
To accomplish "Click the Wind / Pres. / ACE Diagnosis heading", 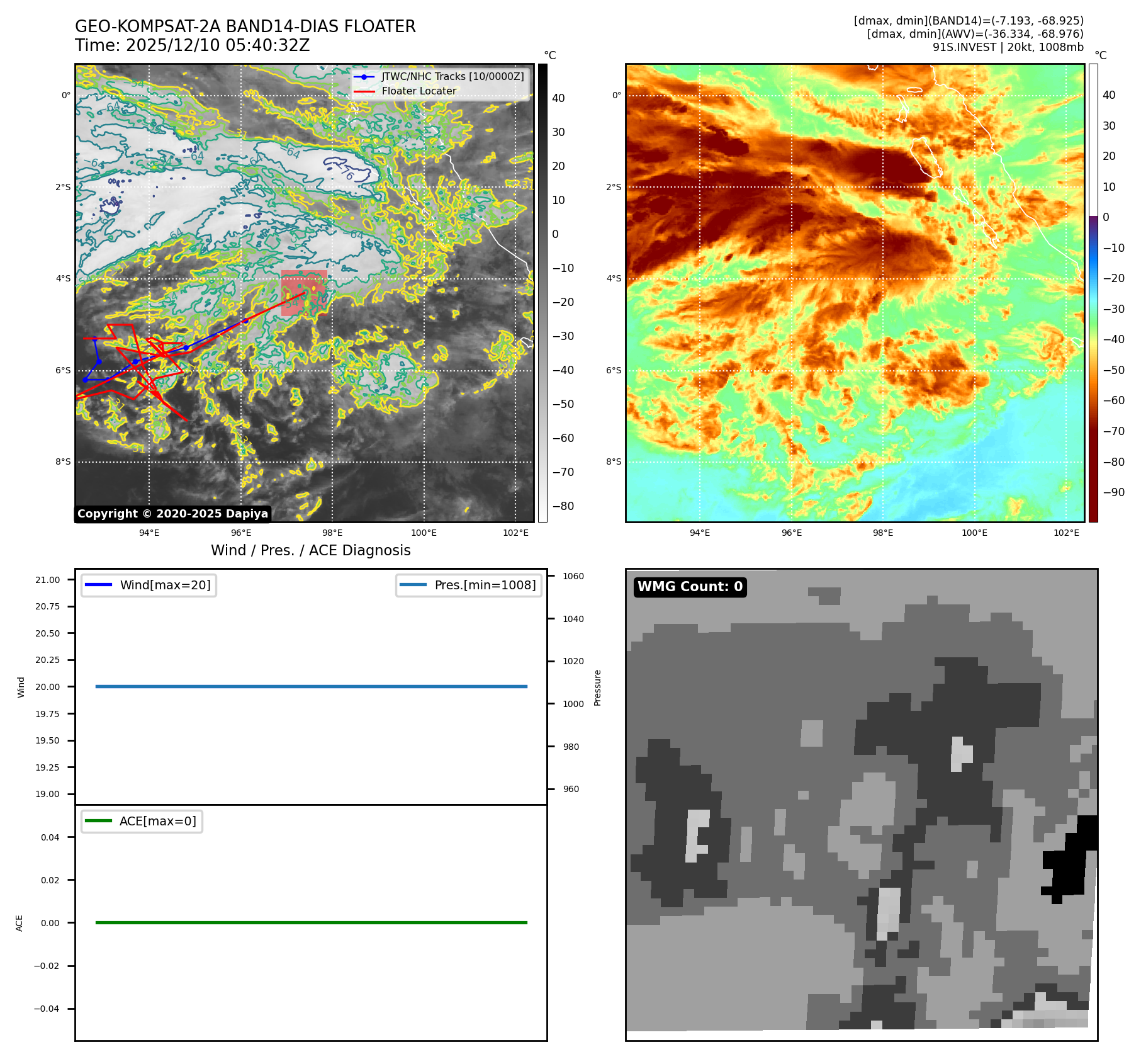I will (310, 550).
